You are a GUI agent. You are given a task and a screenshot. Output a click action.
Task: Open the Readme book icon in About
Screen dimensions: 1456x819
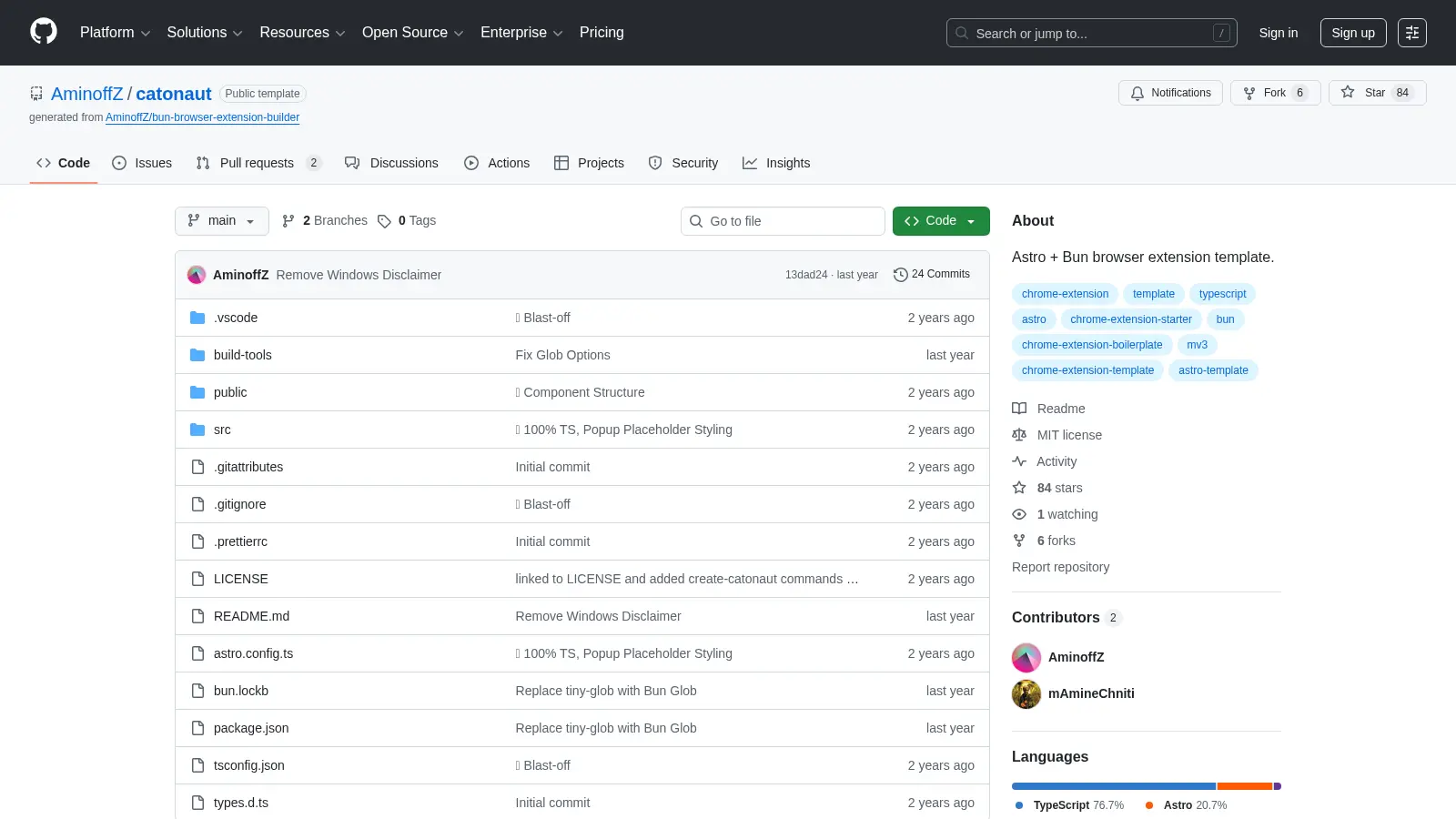pos(1019,409)
